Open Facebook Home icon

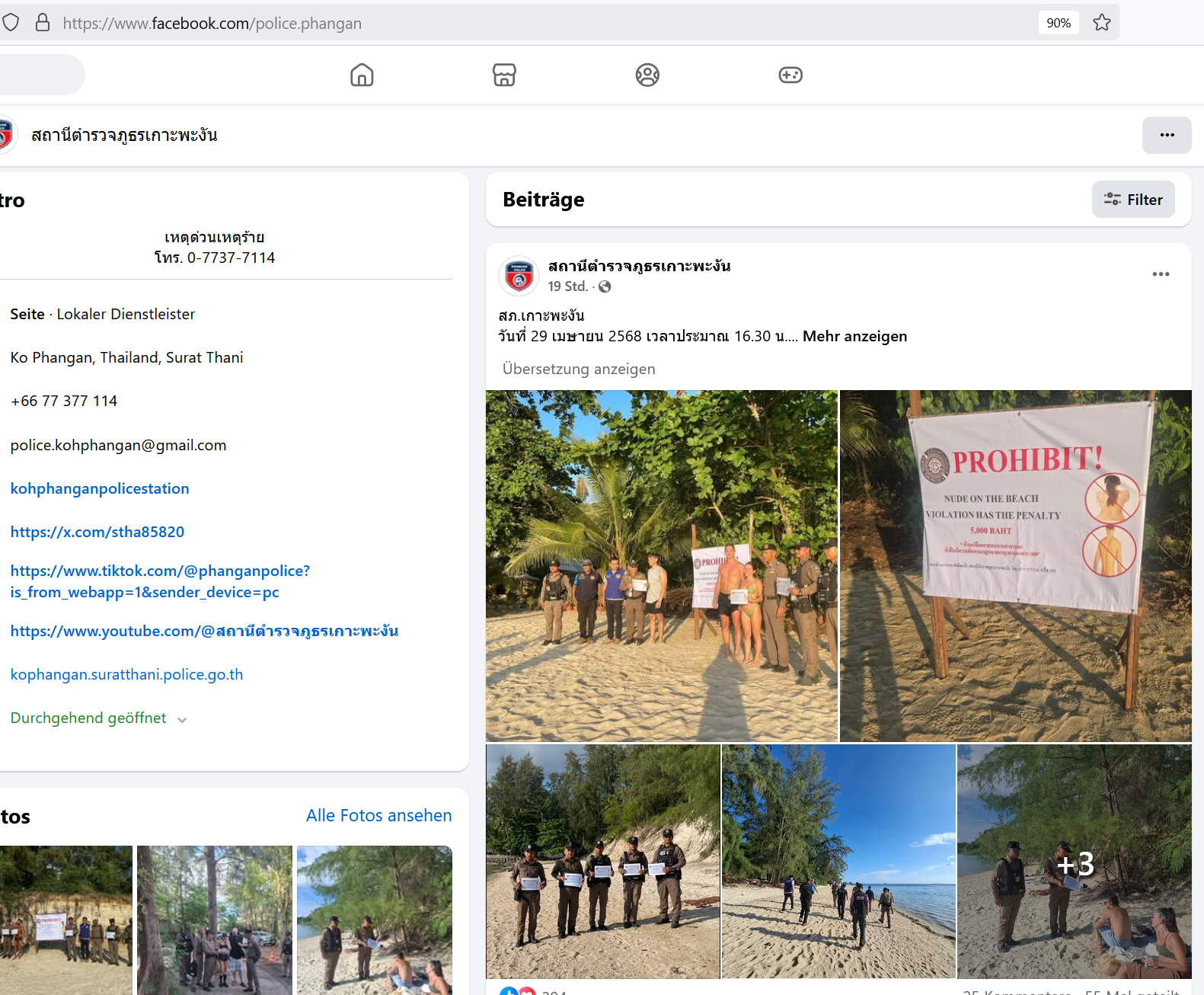pos(362,75)
